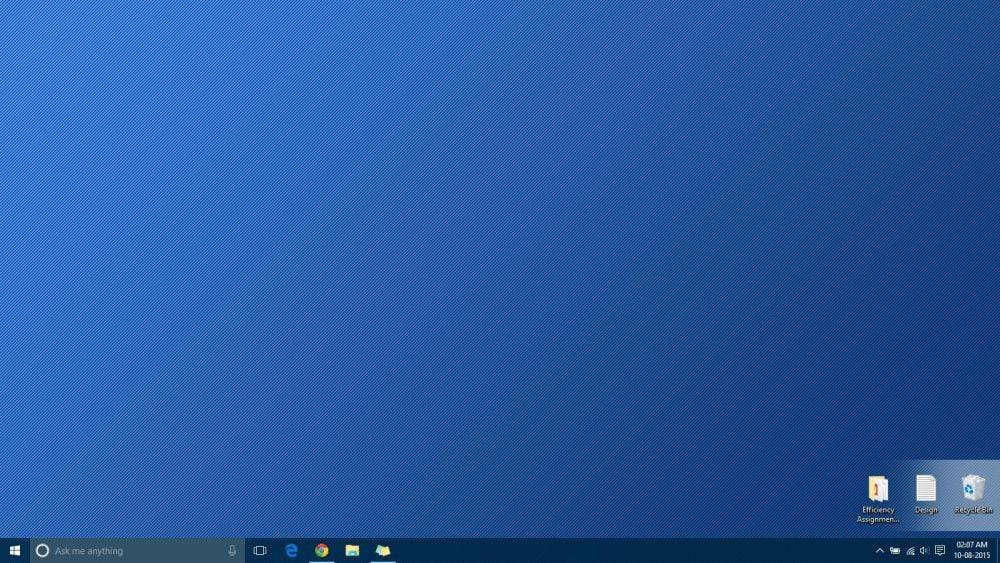The image size is (1000, 563).
Task: Open the Wi-Fi network flyout
Action: [910, 550]
